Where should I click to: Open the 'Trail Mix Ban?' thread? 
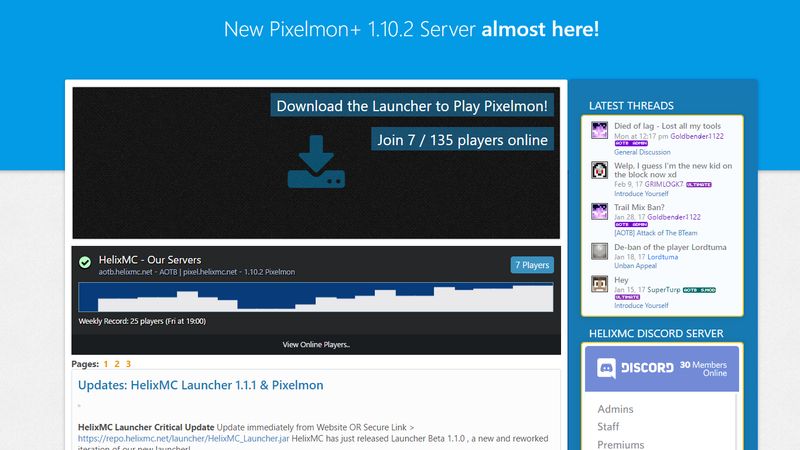coord(639,207)
